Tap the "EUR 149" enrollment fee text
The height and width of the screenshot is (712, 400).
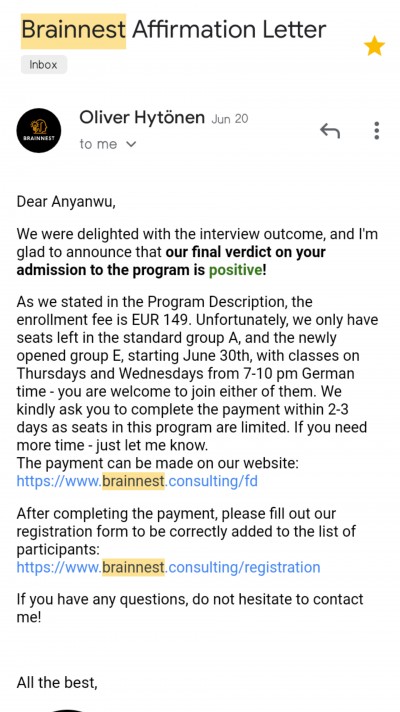click(x=162, y=320)
